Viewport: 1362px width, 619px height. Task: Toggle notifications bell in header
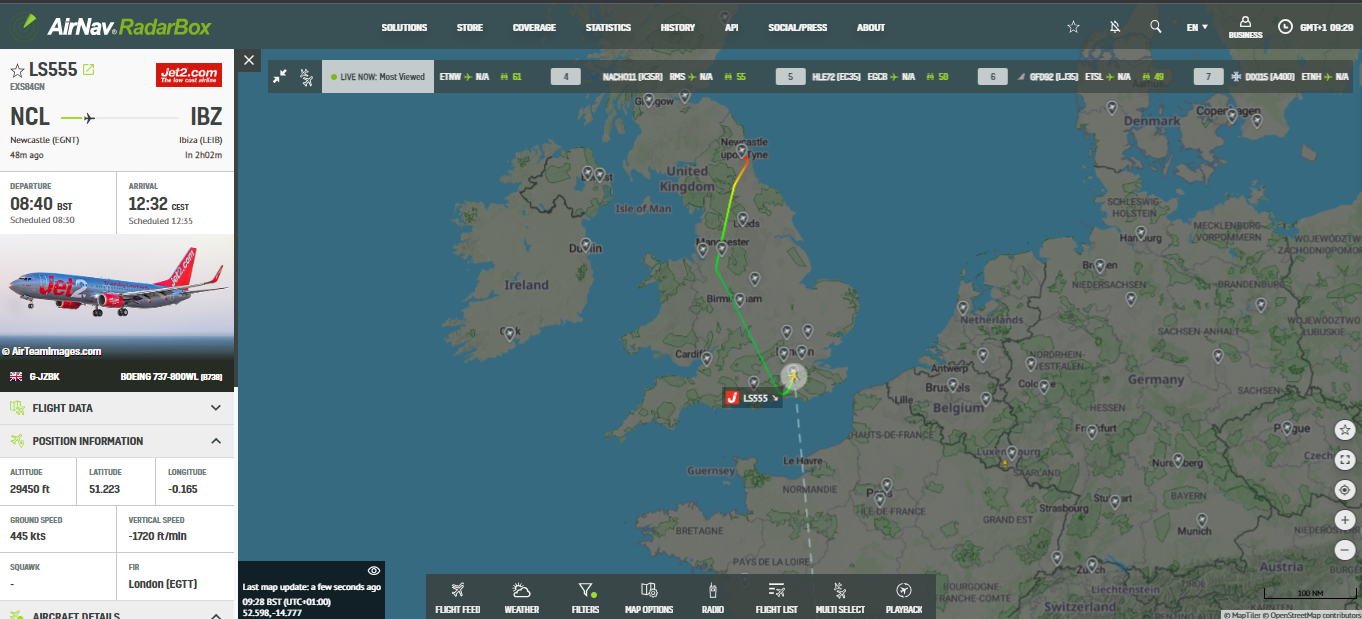(1115, 27)
